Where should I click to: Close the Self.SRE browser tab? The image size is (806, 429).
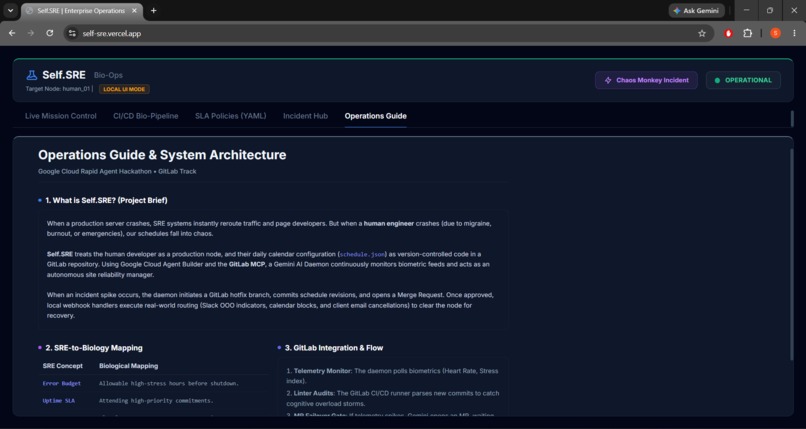135,11
